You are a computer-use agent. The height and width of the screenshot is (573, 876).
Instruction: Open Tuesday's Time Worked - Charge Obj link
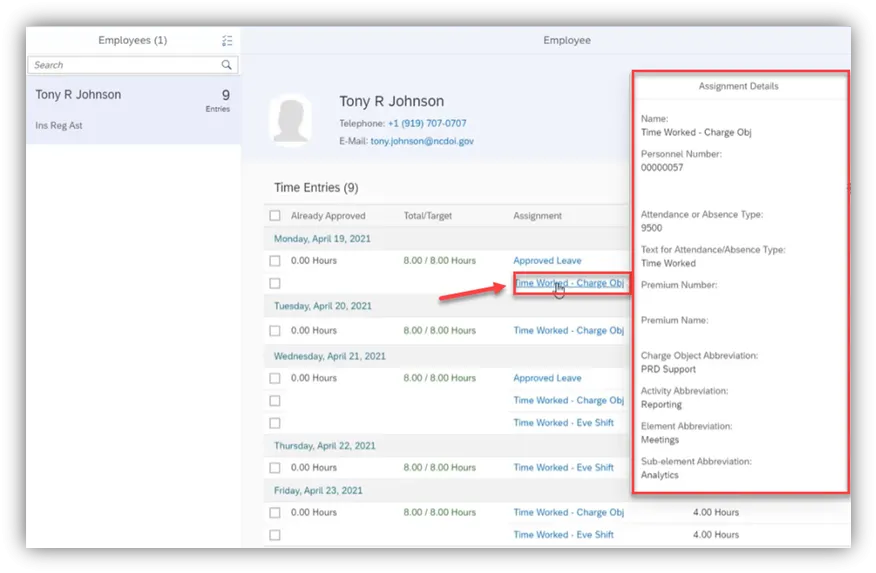568,331
